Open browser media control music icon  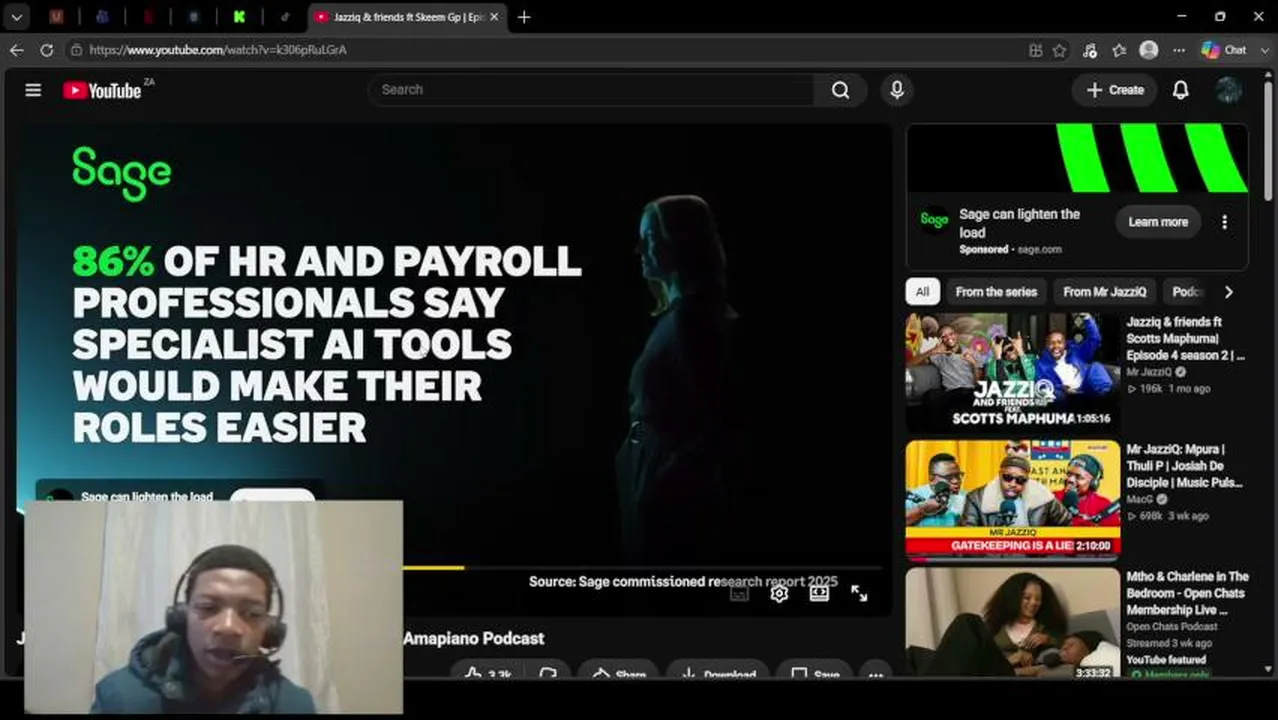click(x=1090, y=50)
